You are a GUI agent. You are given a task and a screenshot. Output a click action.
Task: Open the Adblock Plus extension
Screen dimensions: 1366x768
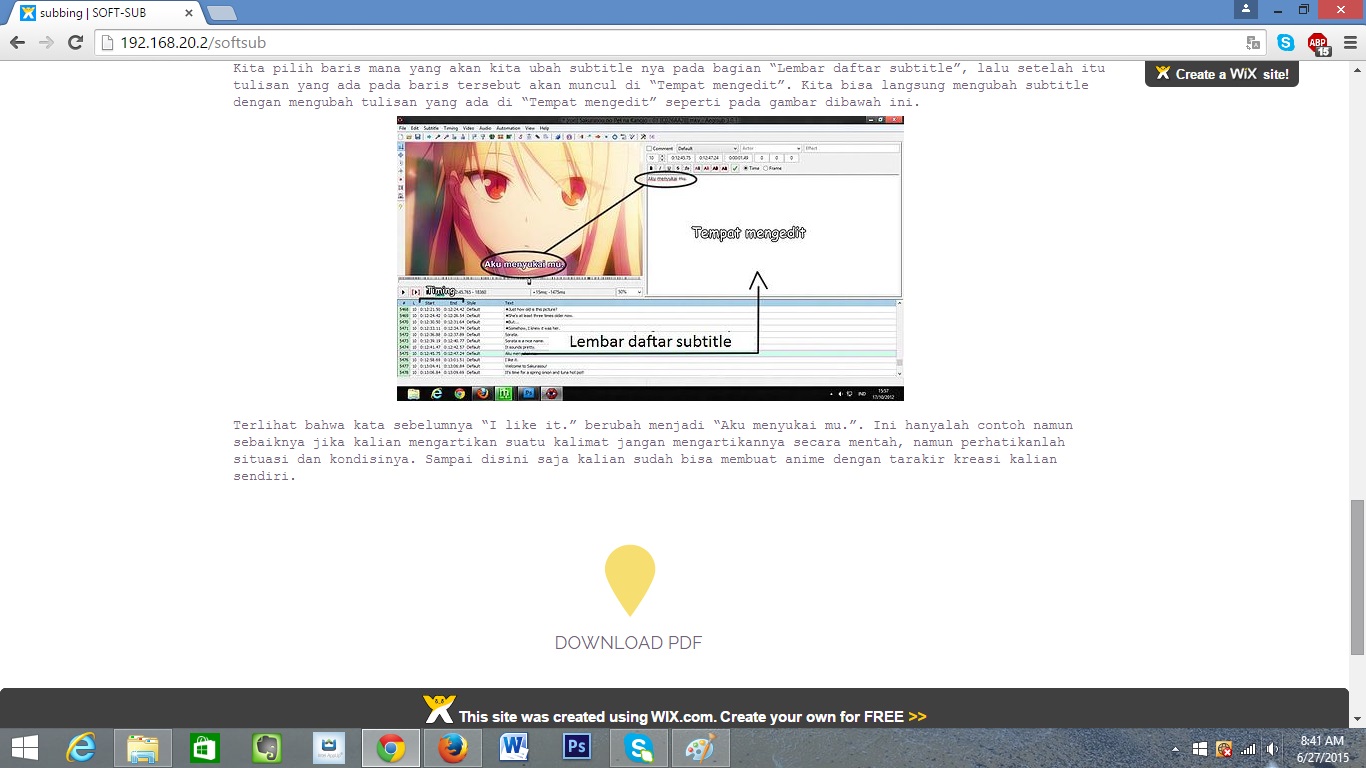1318,43
